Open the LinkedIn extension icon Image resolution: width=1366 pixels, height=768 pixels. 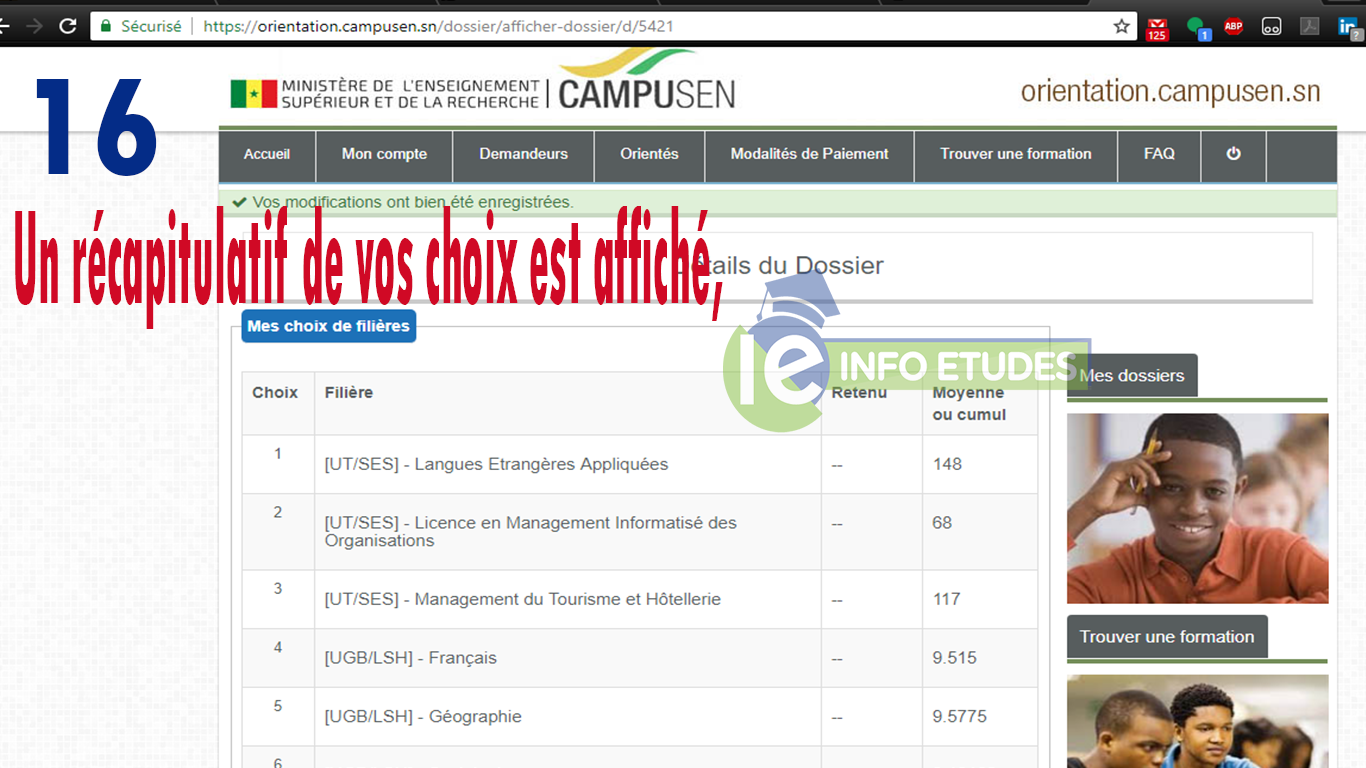(1348, 27)
